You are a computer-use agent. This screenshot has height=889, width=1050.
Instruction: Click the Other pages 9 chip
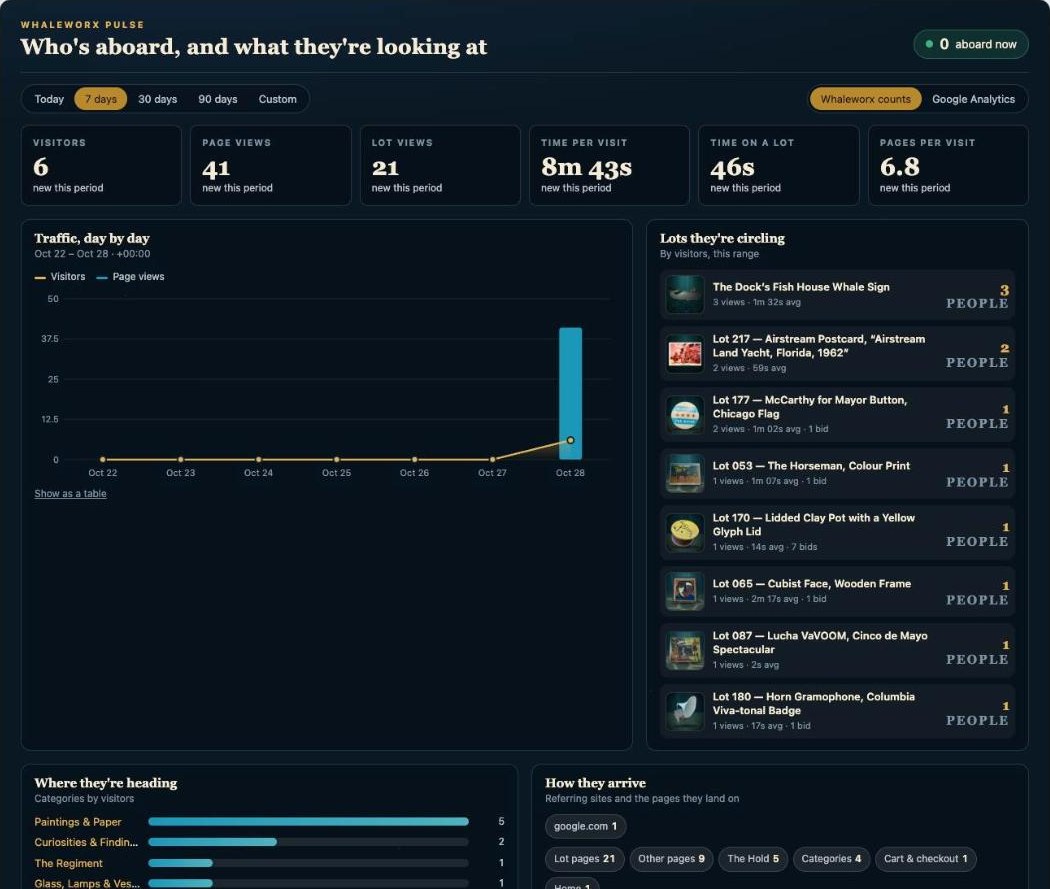coord(671,858)
